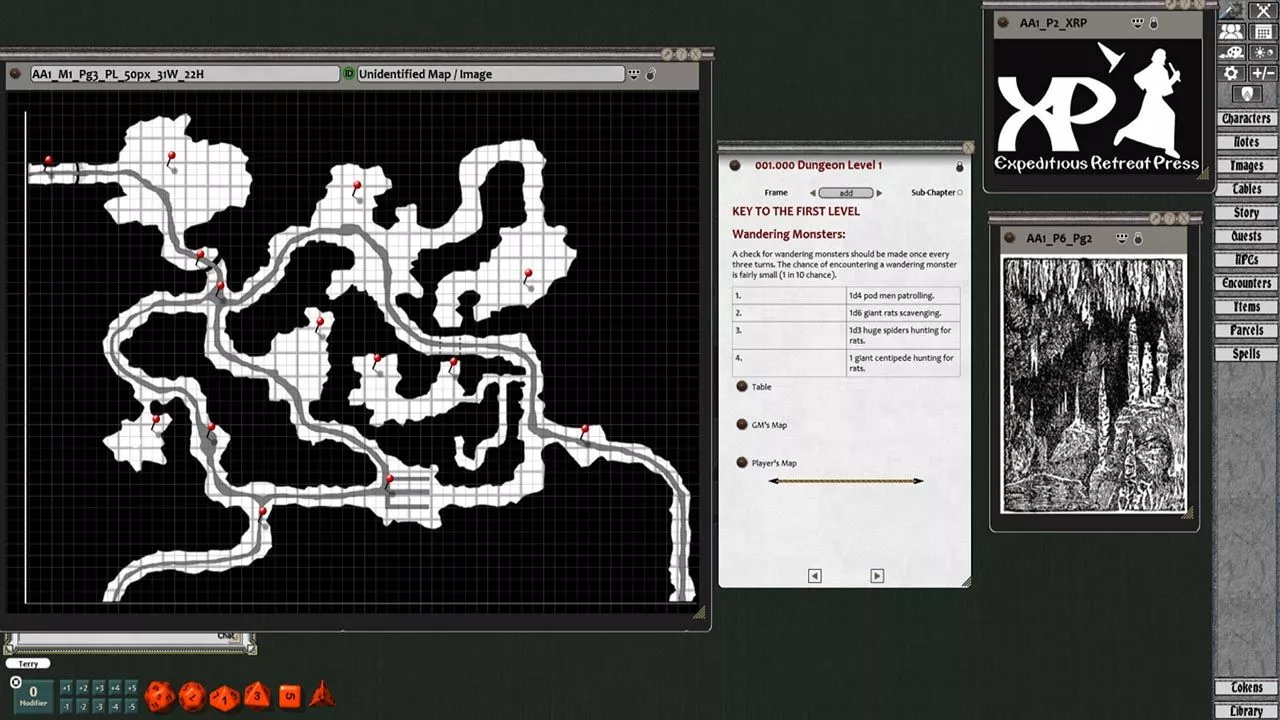Viewport: 1280px width, 720px height.
Task: Go to previous story page arrow
Action: pos(814,575)
